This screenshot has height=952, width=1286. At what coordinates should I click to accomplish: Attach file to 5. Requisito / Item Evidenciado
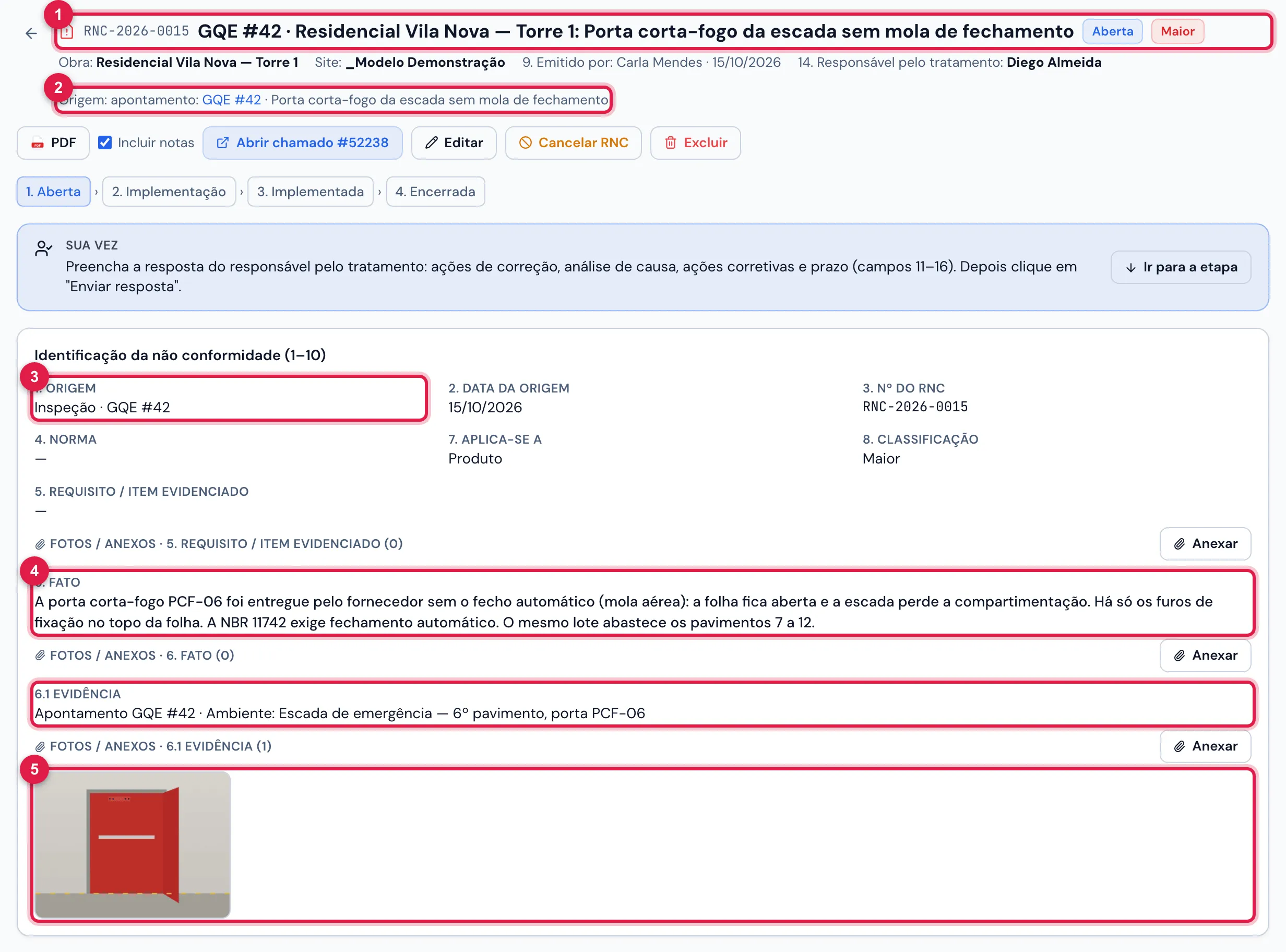click(x=1205, y=544)
